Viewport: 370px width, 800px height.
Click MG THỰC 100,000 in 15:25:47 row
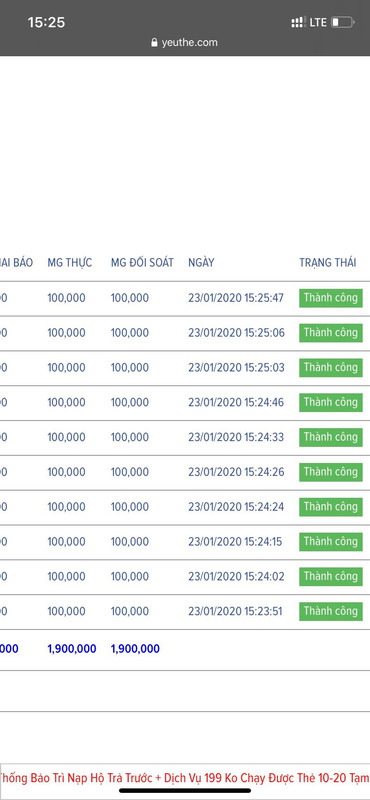pos(66,298)
